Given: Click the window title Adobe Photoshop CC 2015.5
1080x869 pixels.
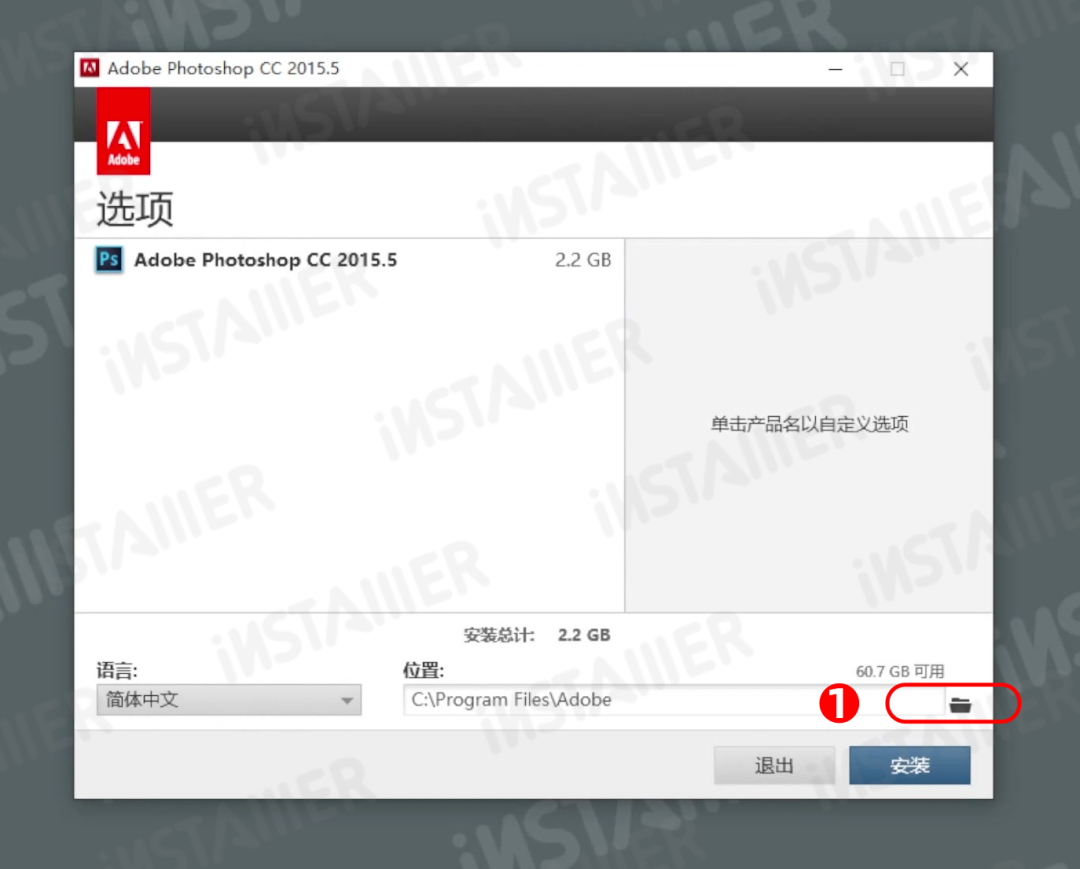Looking at the screenshot, I should pyautogui.click(x=223, y=68).
